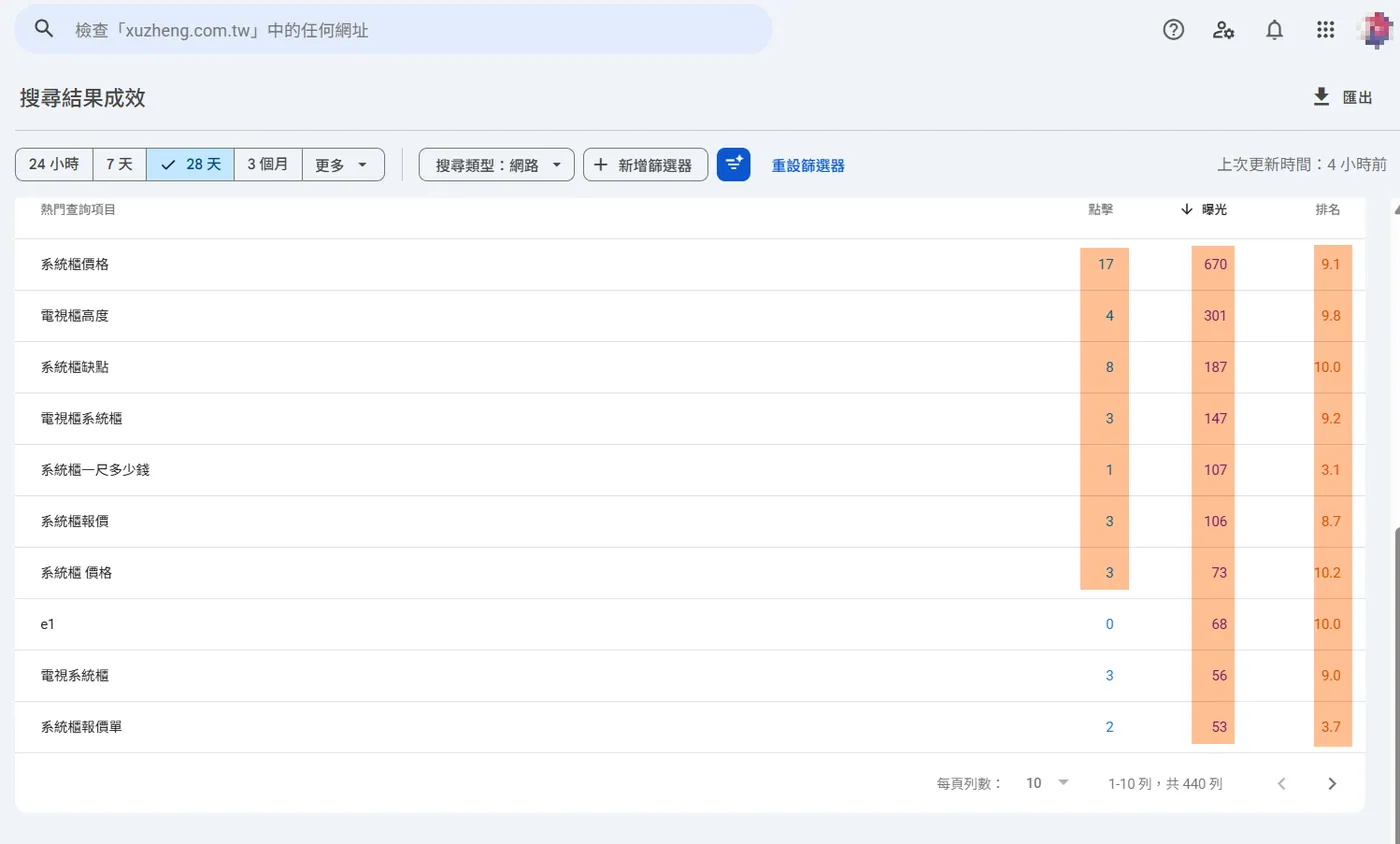Sort by the 點擊 column header
This screenshot has height=844, width=1400.
click(x=1100, y=210)
